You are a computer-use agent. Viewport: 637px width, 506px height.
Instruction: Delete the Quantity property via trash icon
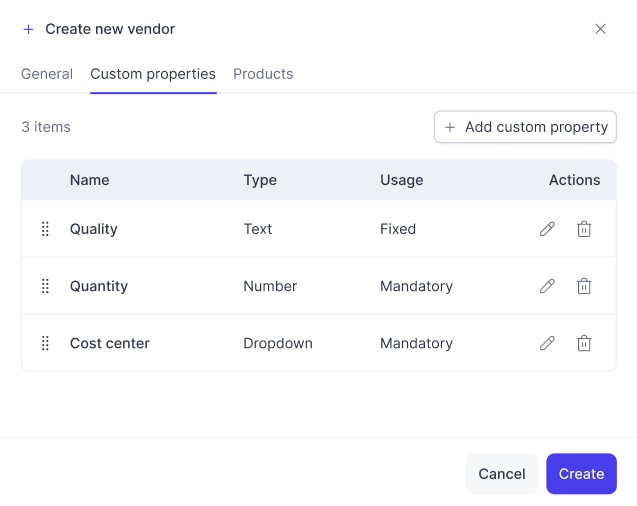click(x=584, y=286)
